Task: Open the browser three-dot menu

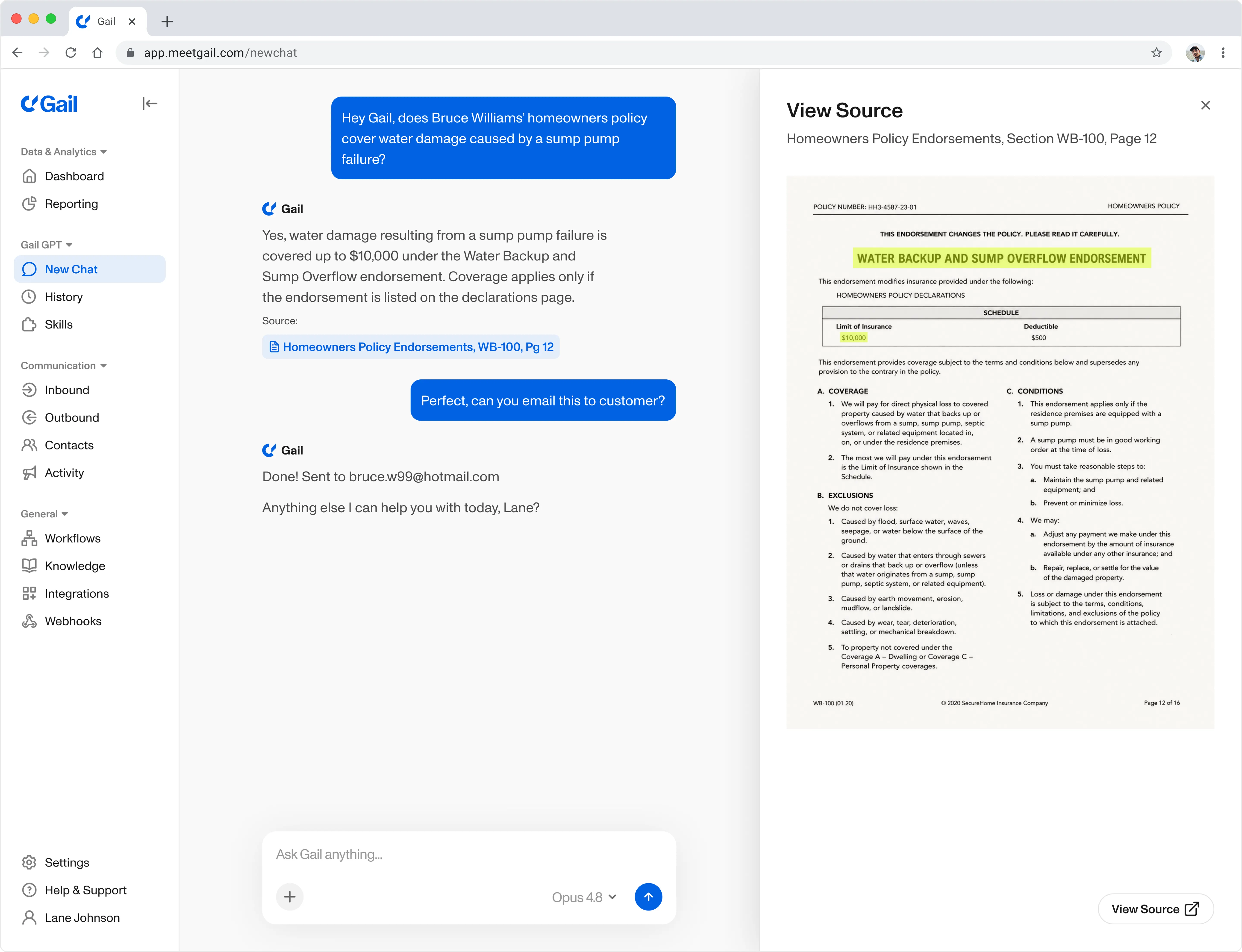Action: point(1223,53)
